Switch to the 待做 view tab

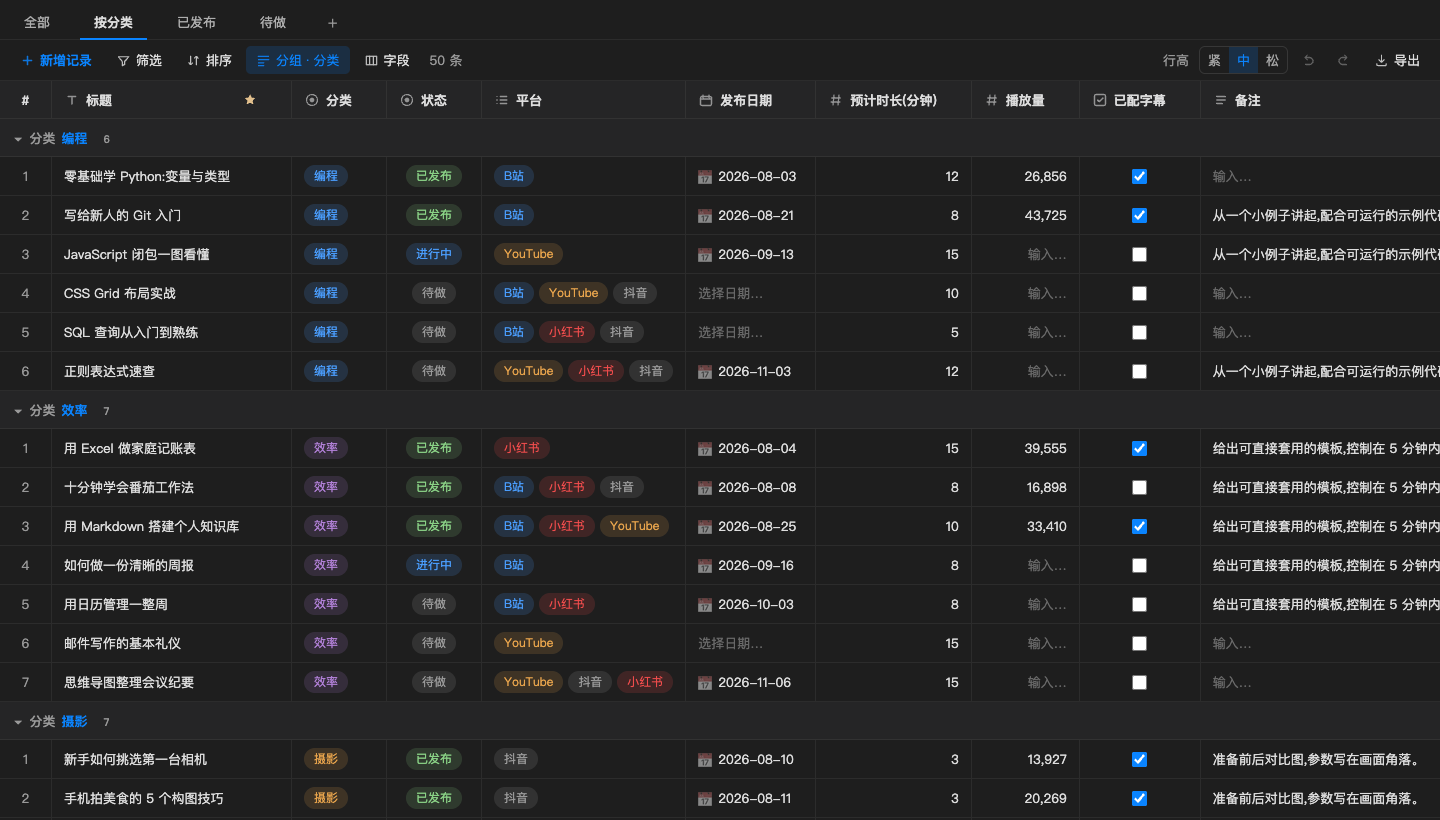pyautogui.click(x=273, y=22)
